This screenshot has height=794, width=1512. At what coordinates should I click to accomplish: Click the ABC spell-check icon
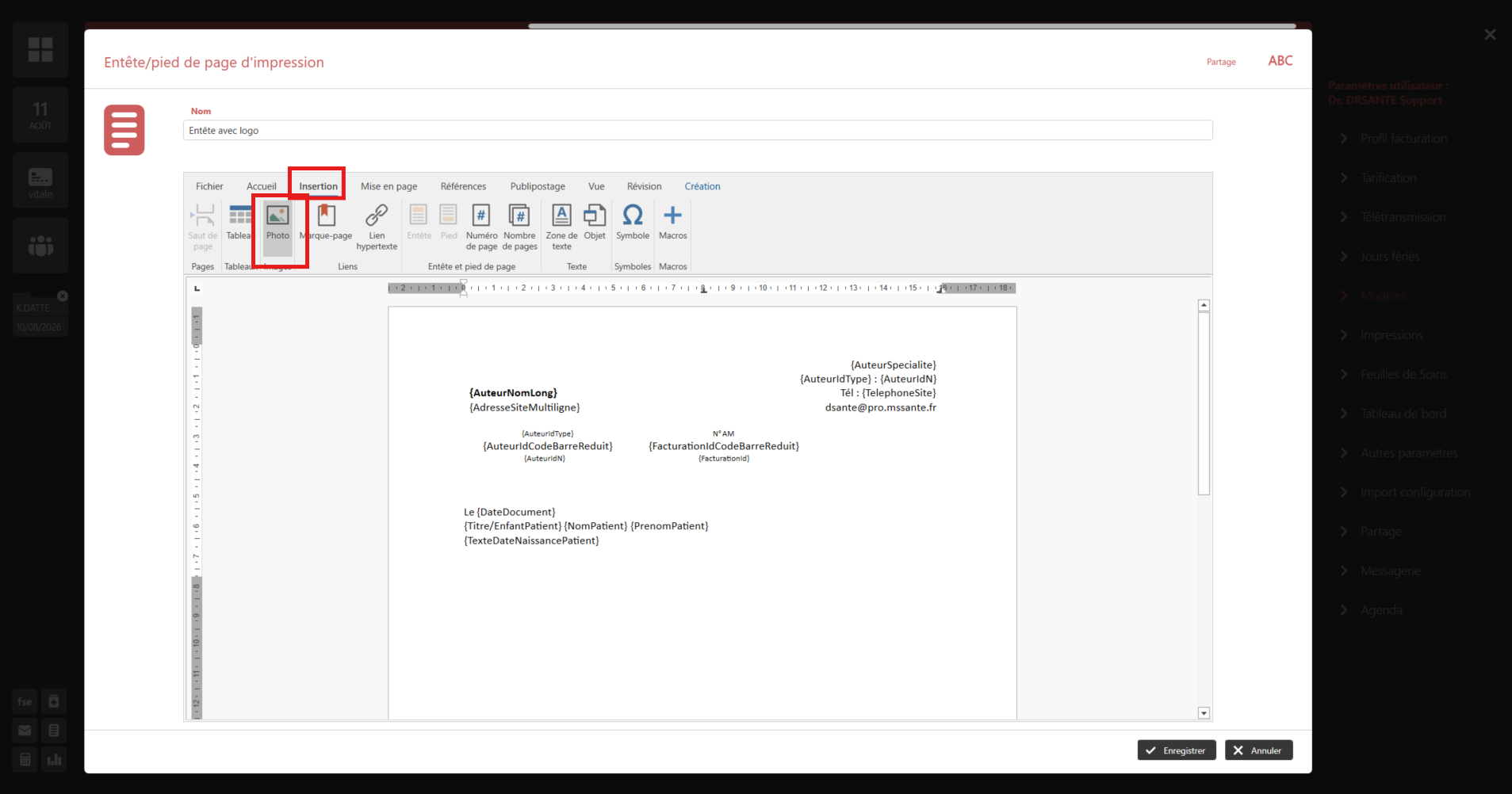click(1280, 61)
